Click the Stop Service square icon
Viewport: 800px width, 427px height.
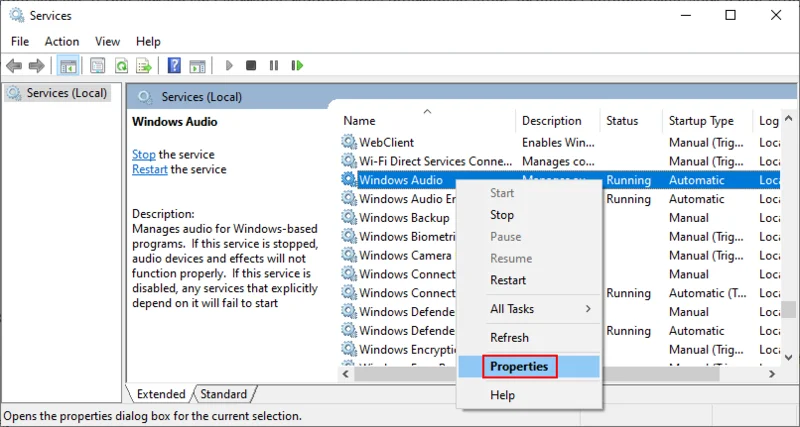pos(251,65)
